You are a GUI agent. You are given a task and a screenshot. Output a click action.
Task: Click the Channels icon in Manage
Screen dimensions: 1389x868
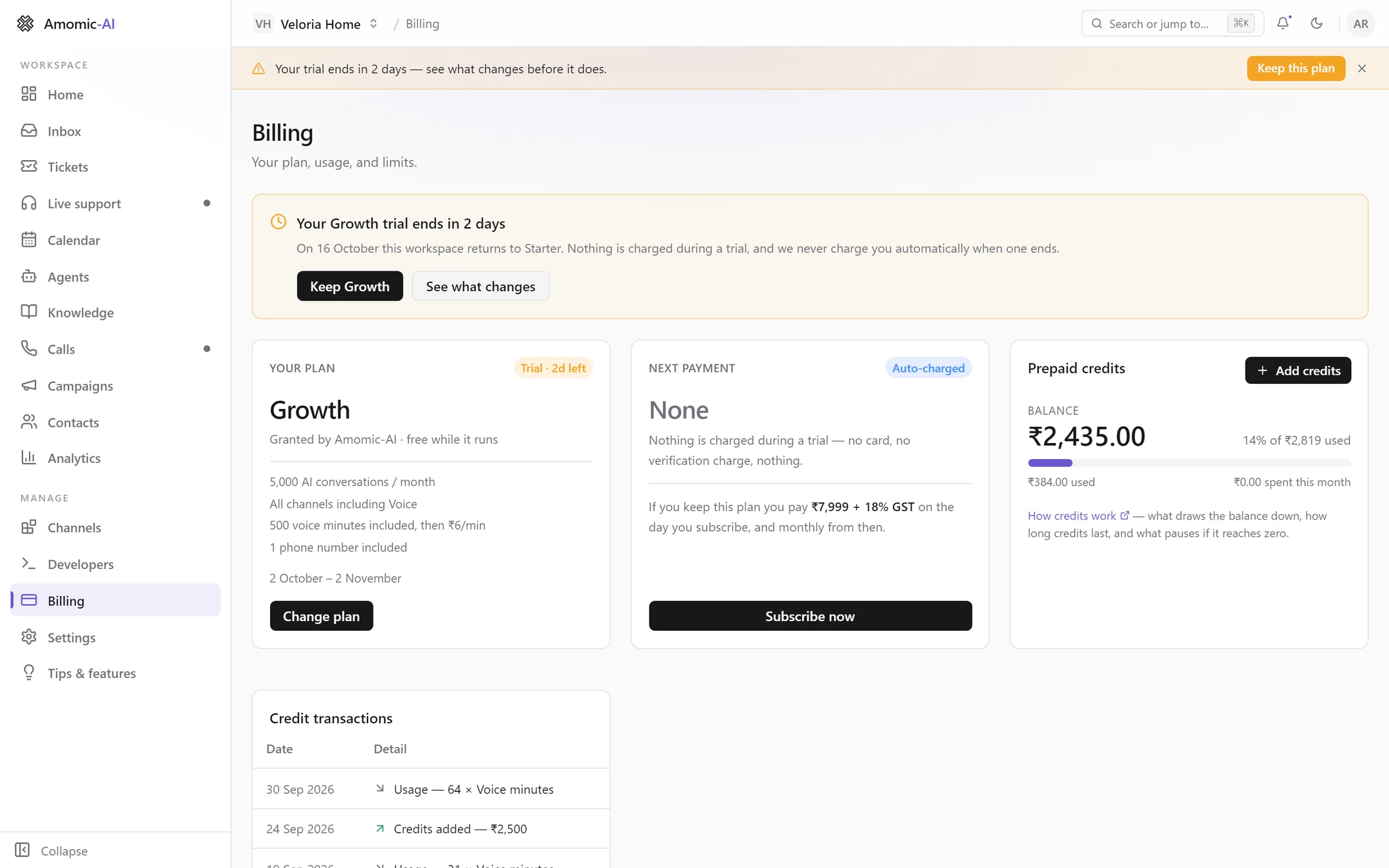point(29,527)
